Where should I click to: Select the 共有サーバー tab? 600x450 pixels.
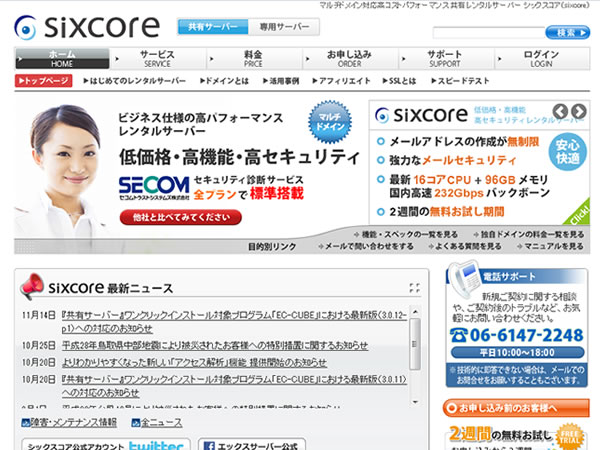click(213, 27)
